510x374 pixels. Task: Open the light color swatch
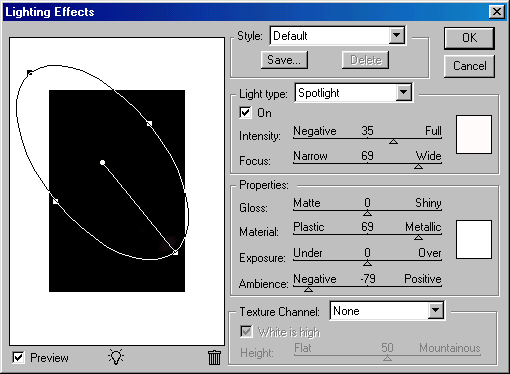pyautogui.click(x=474, y=134)
